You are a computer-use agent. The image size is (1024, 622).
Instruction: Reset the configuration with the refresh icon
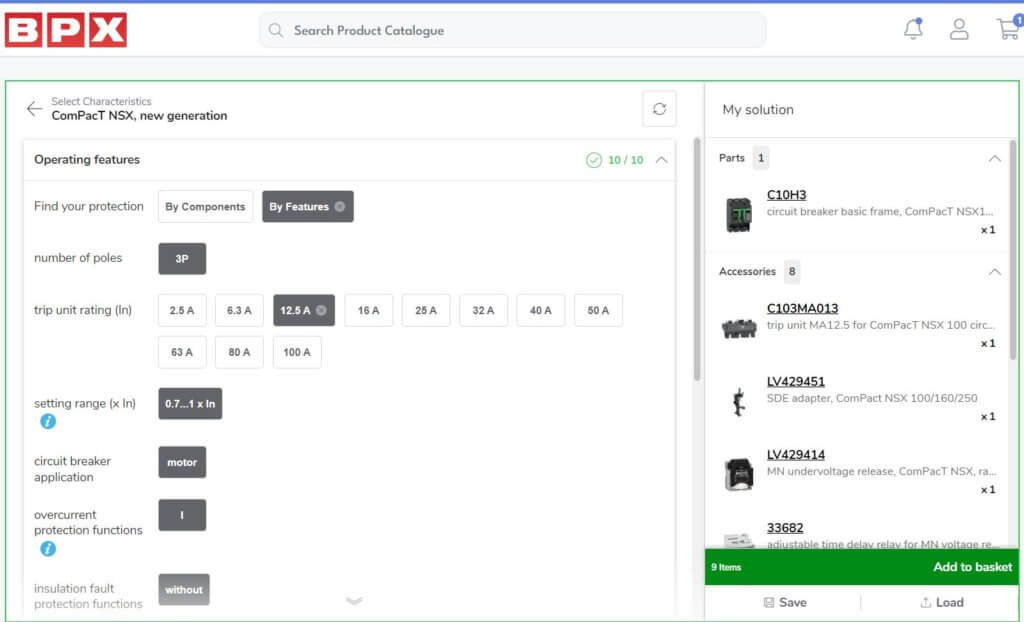[x=658, y=108]
